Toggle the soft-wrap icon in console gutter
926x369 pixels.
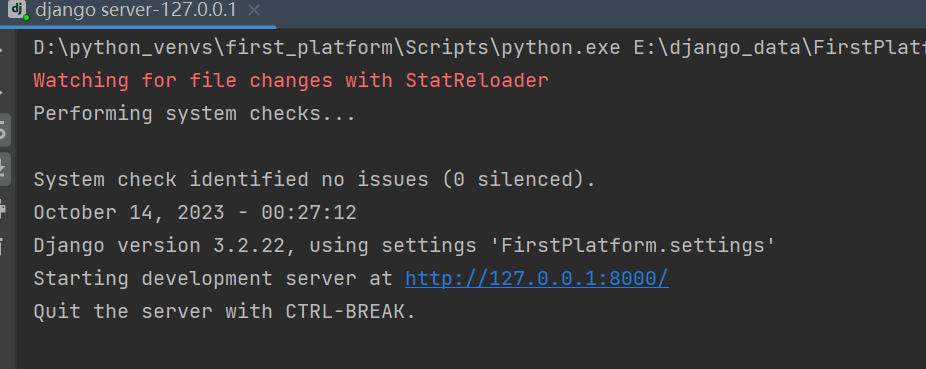tap(4, 130)
